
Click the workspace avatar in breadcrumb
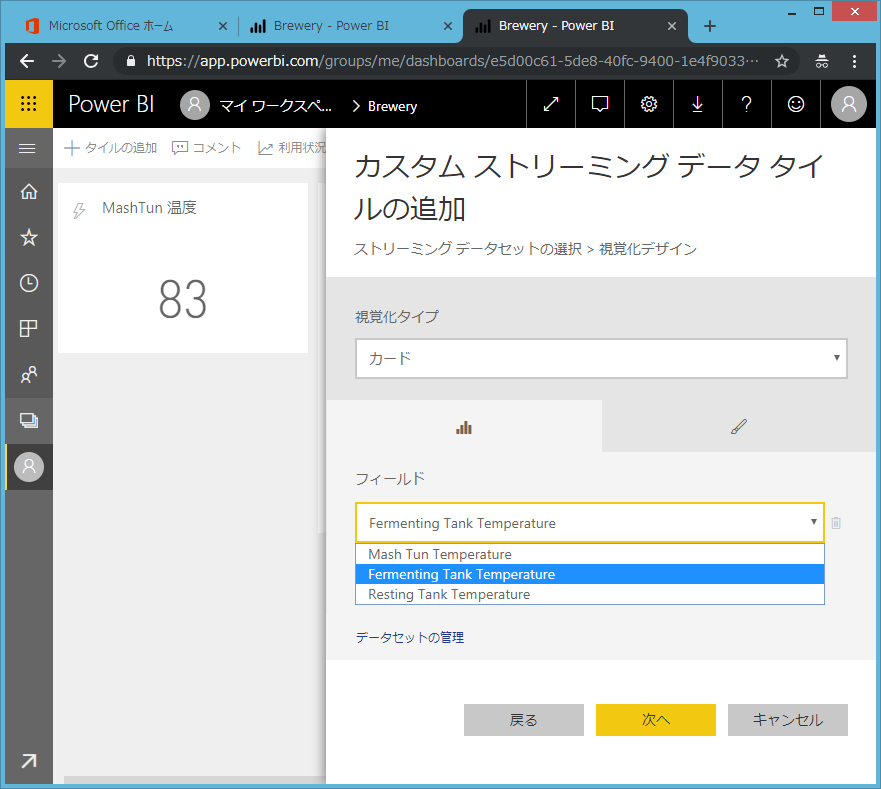(194, 105)
